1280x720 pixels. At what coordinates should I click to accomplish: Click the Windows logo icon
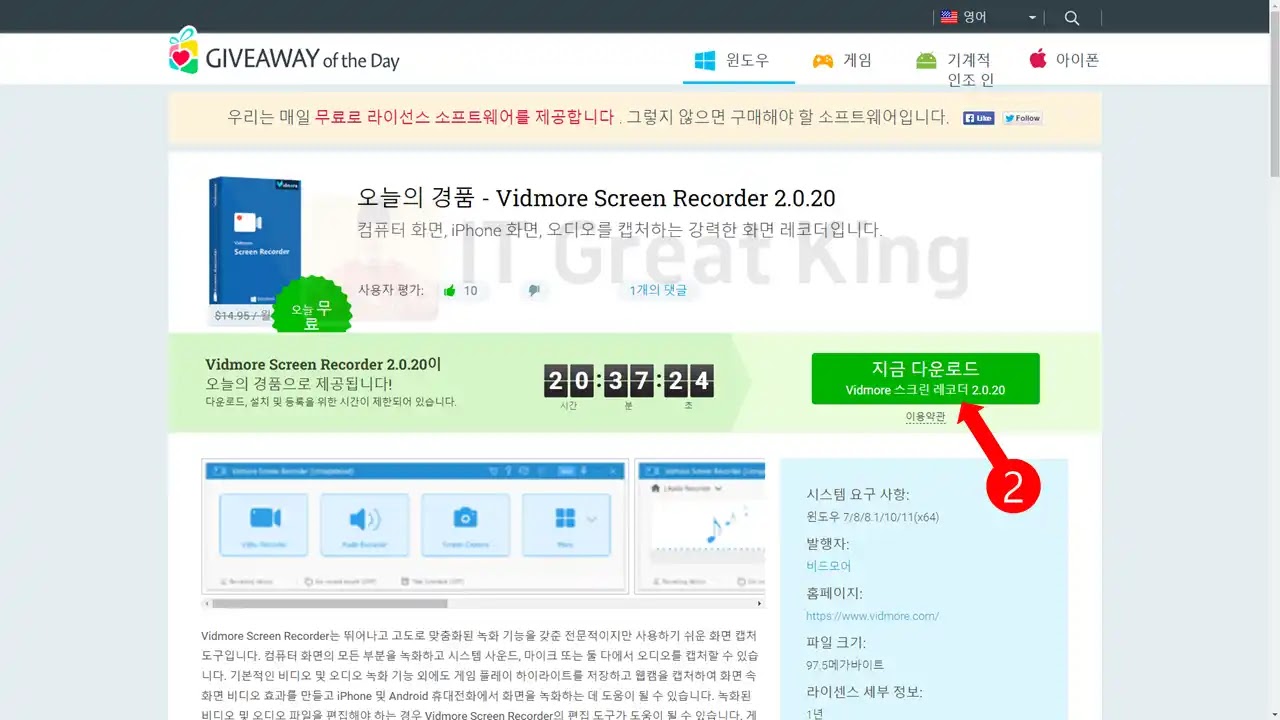[x=705, y=60]
